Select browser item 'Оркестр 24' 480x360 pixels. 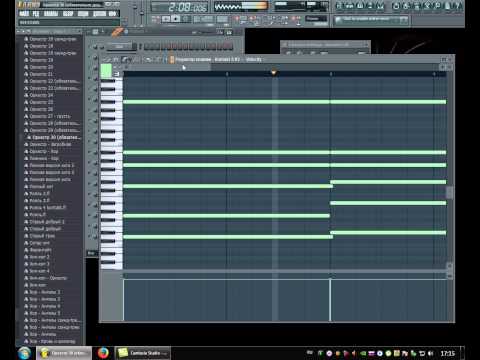[41, 95]
